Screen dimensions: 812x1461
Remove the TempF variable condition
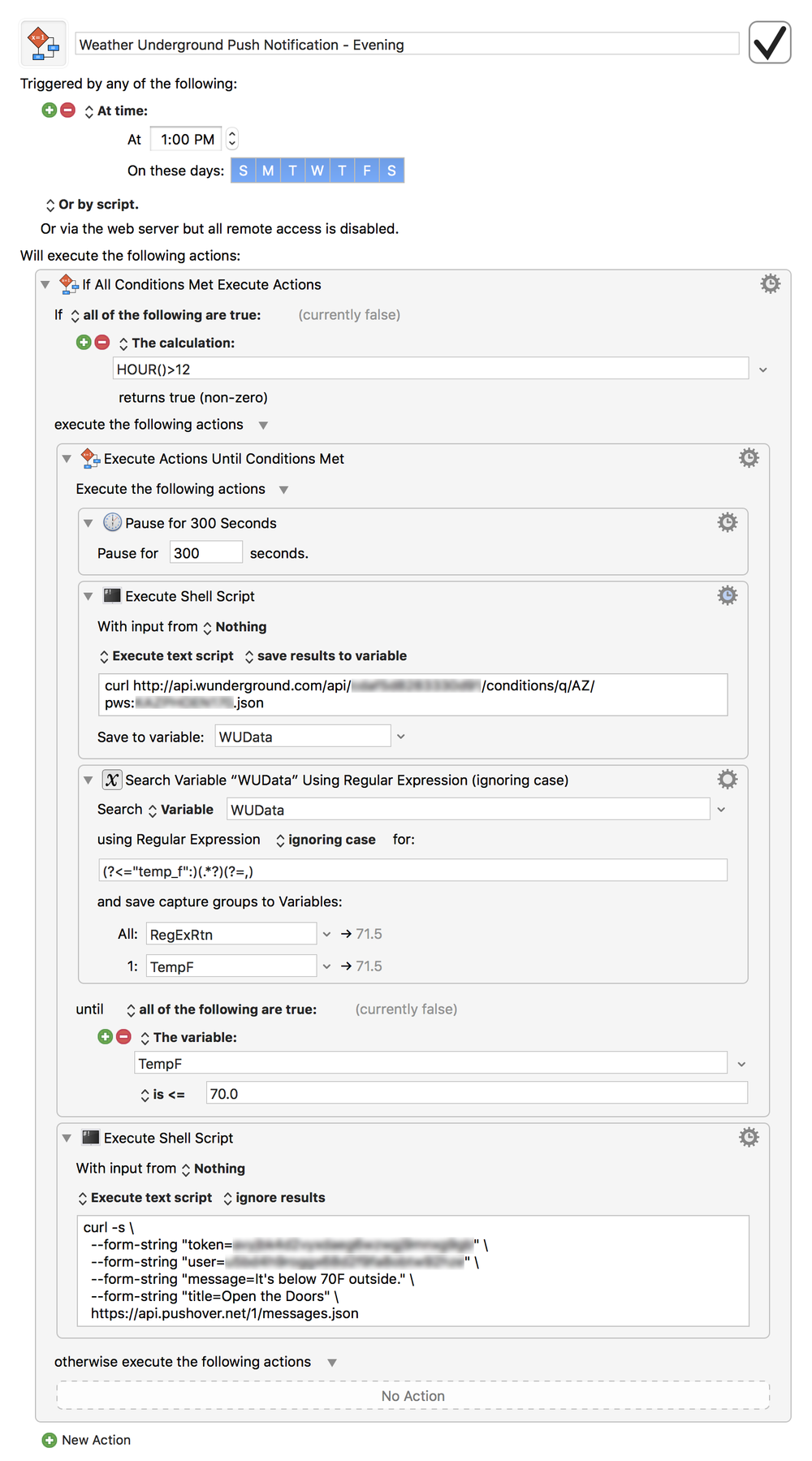click(x=123, y=1036)
